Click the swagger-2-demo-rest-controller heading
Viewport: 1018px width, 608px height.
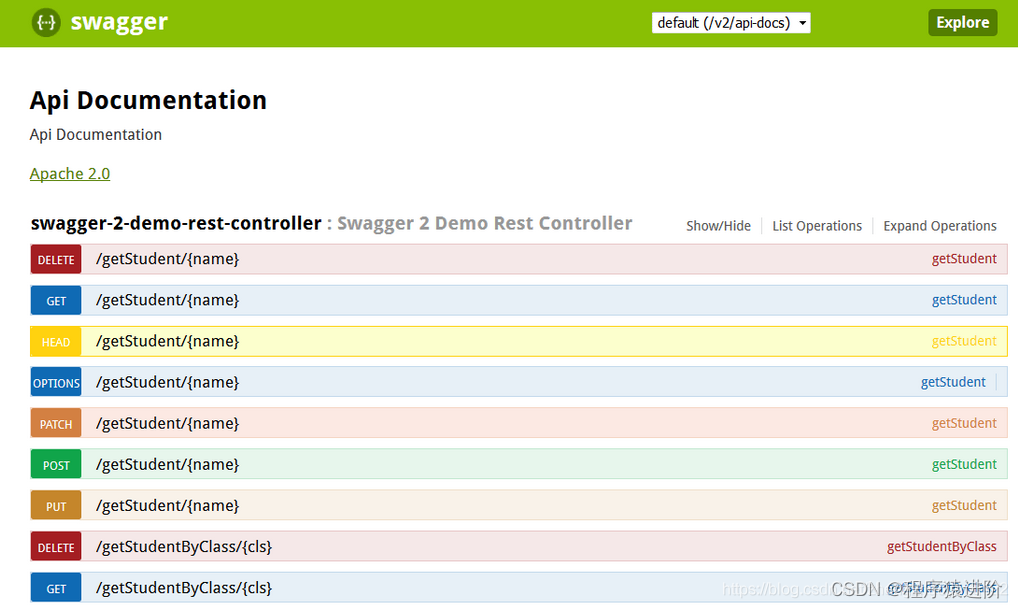[176, 223]
